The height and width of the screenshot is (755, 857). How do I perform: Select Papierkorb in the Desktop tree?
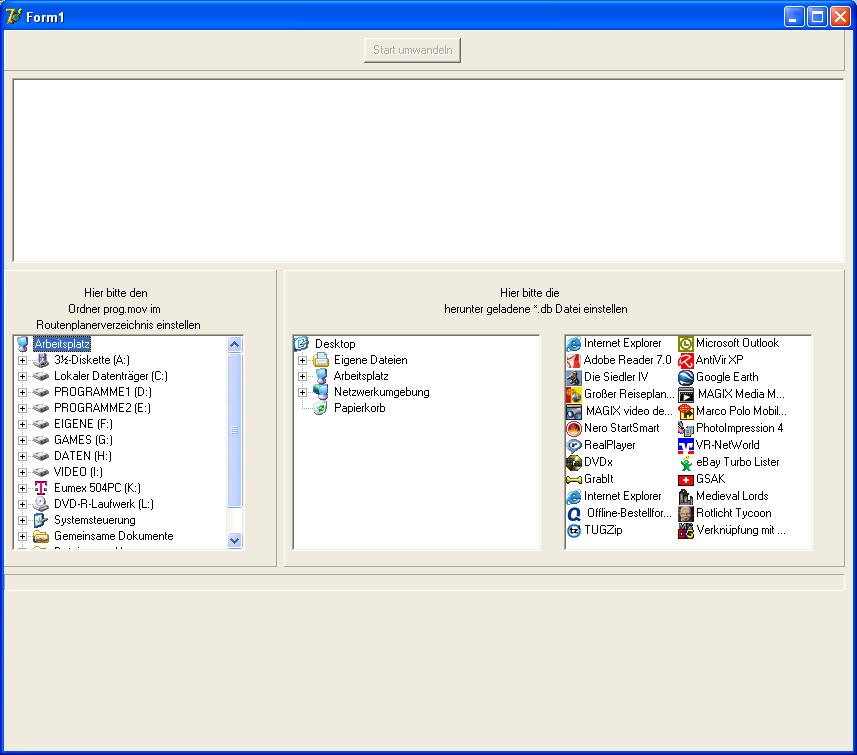point(359,408)
